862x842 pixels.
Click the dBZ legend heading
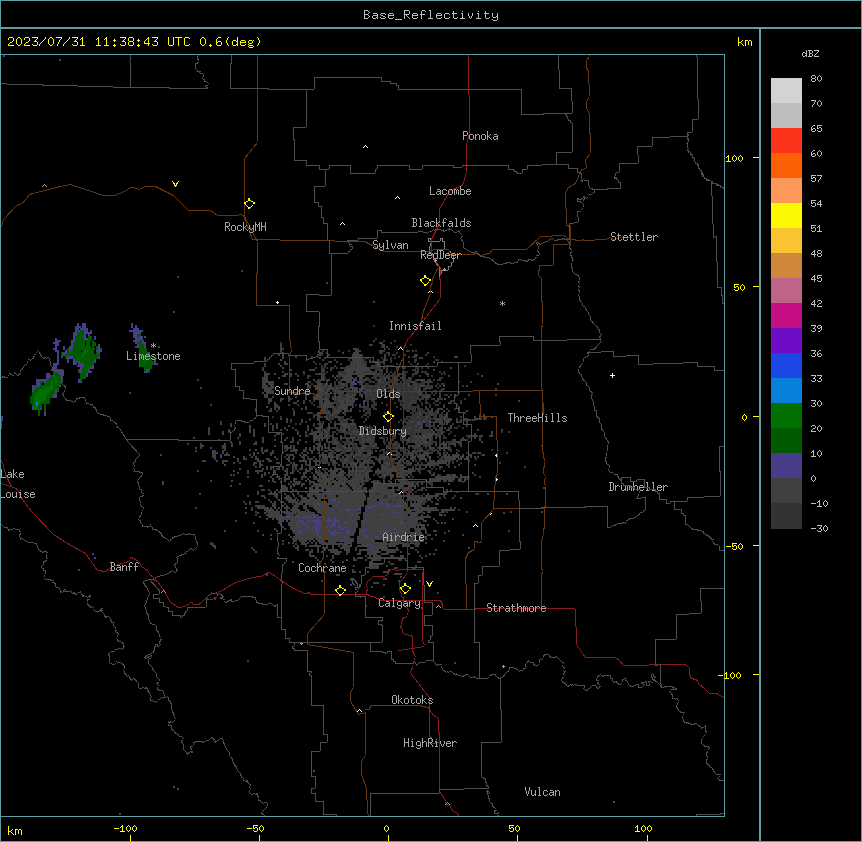[810, 54]
